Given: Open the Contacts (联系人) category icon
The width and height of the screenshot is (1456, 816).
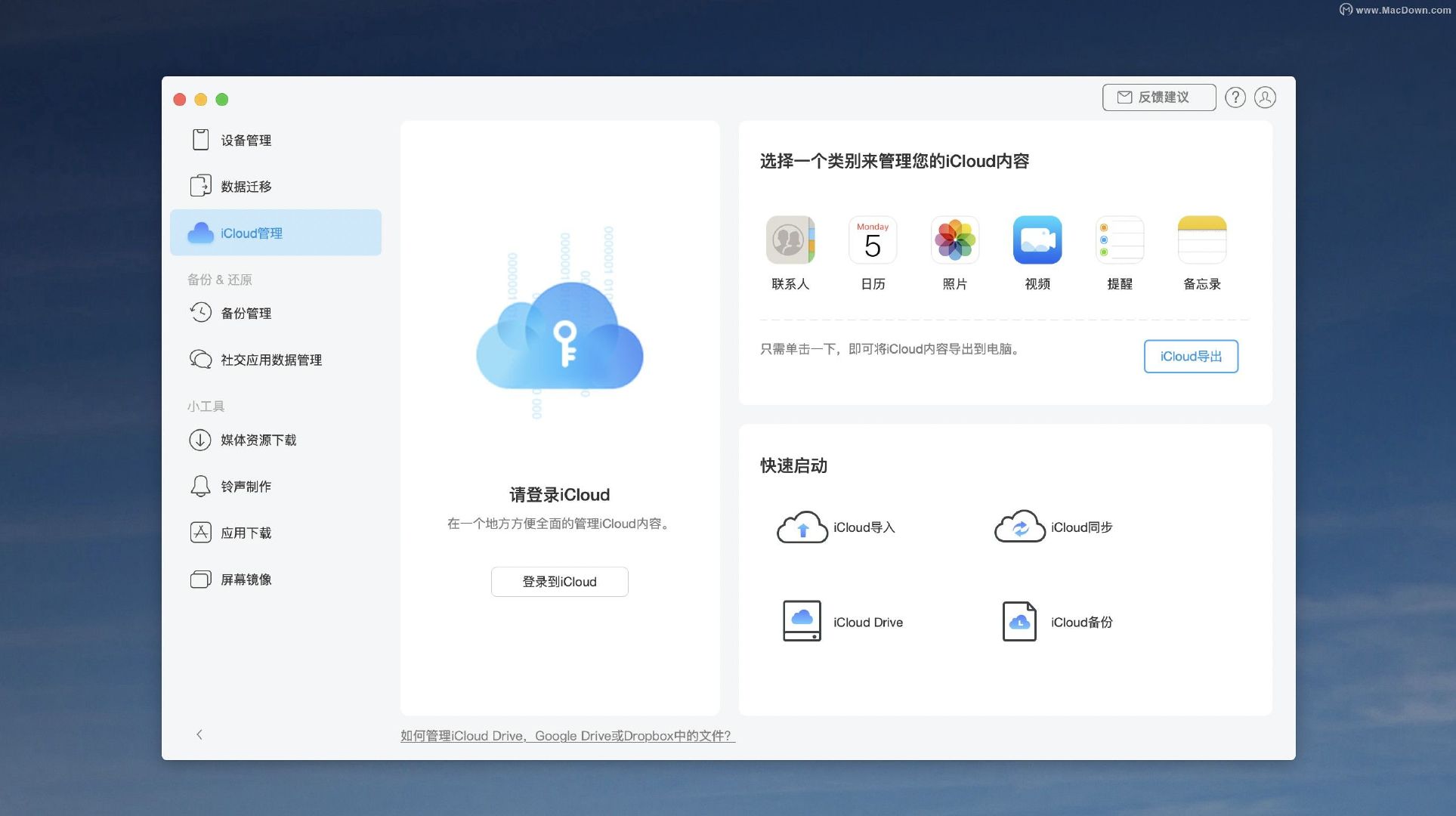Looking at the screenshot, I should [790, 240].
